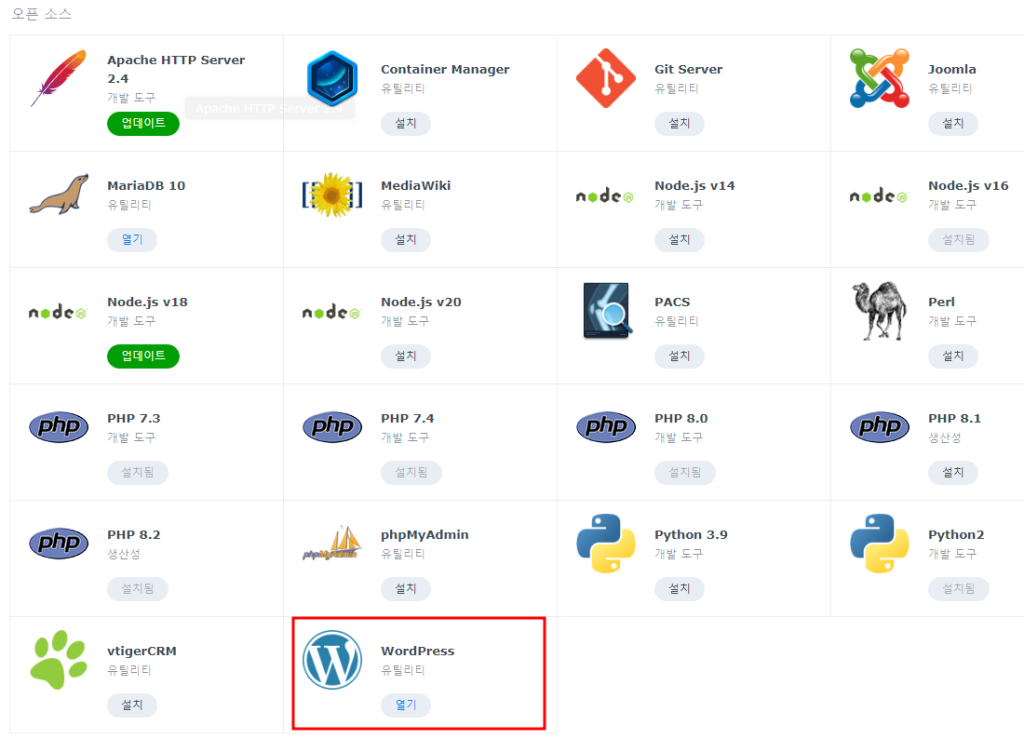The image size is (1024, 739).
Task: Click 설치됨 button under Python2
Action: click(x=959, y=589)
